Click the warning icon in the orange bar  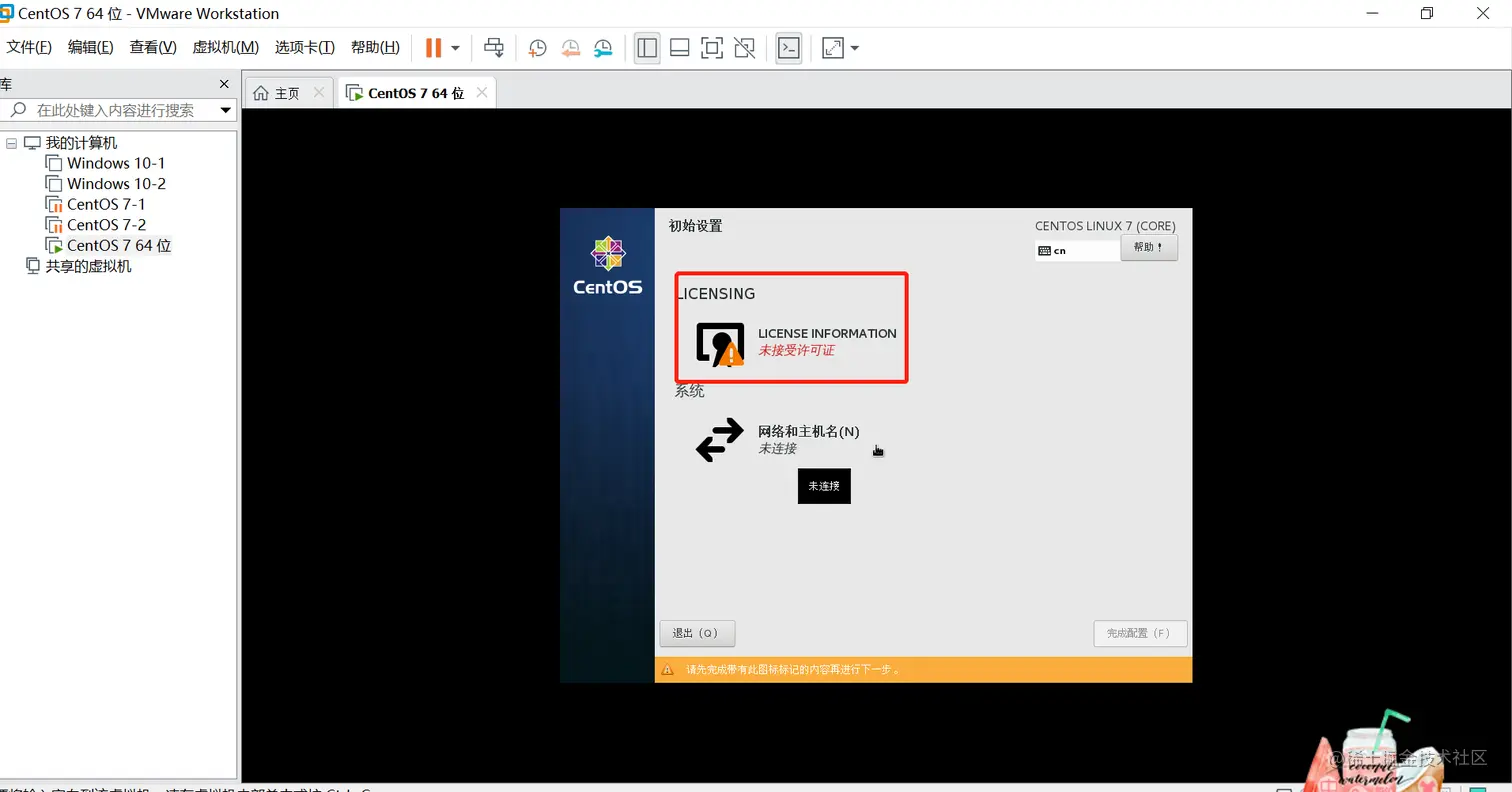point(667,669)
